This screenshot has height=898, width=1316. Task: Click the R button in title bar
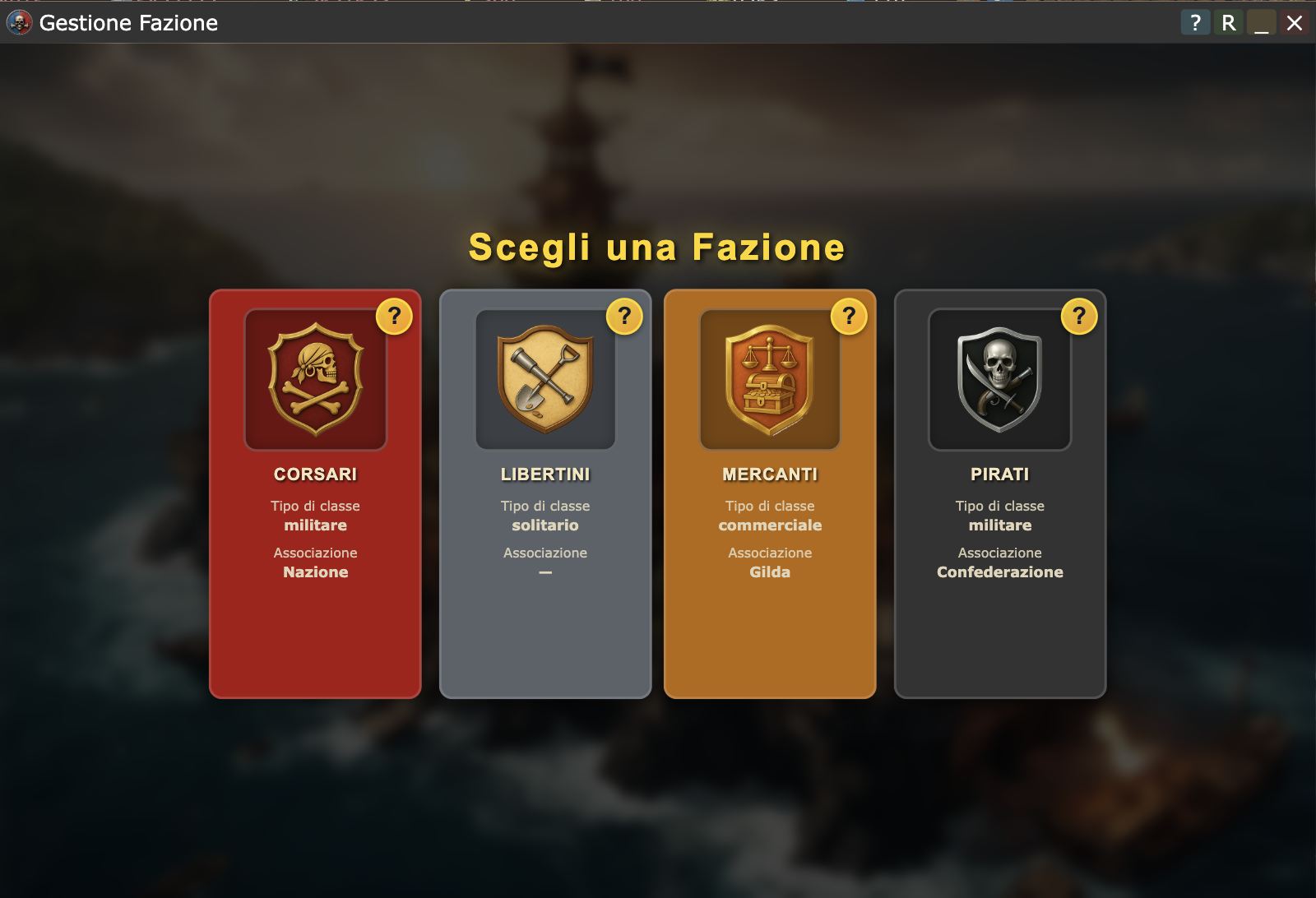[1229, 22]
